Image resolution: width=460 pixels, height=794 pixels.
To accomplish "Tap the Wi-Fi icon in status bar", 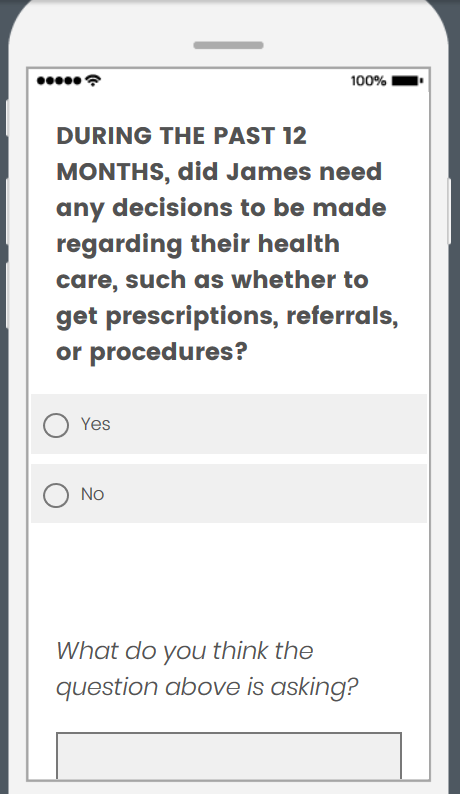I will [93, 80].
